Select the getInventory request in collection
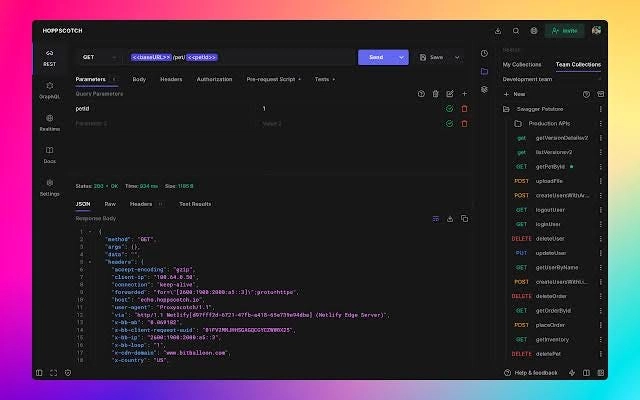The image size is (640, 400). tap(552, 340)
